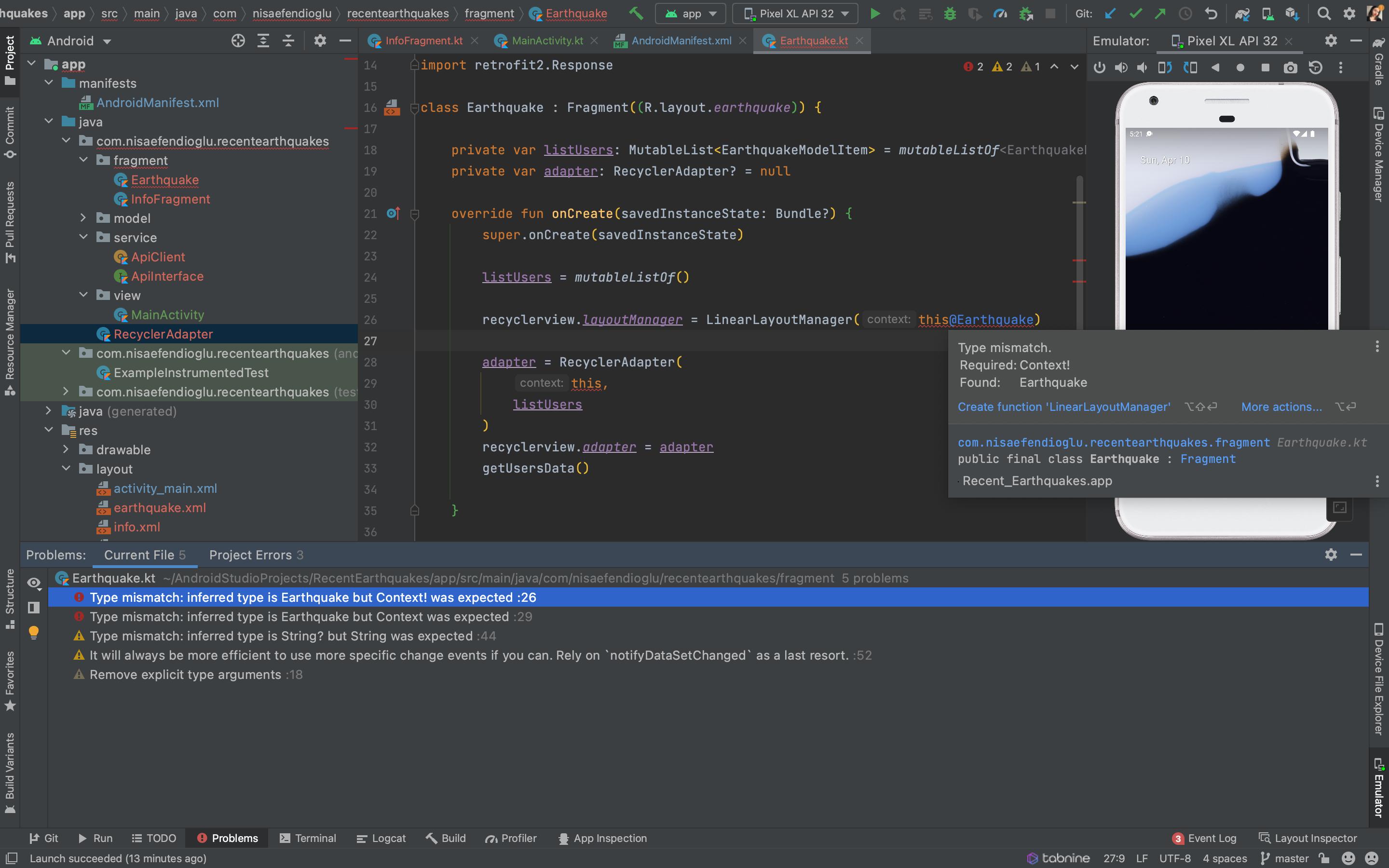1389x868 pixels.
Task: Open the app run configuration dropdown
Action: pos(691,13)
